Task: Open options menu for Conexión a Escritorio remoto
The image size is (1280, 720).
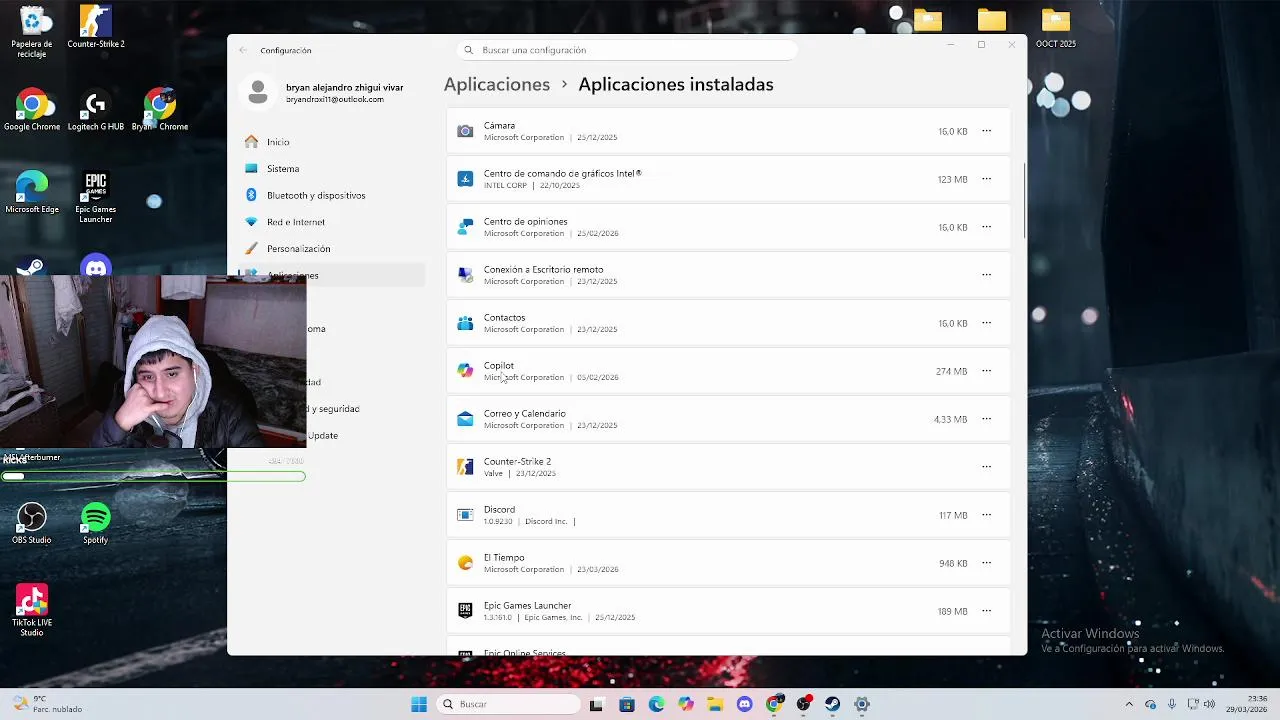Action: tap(986, 275)
